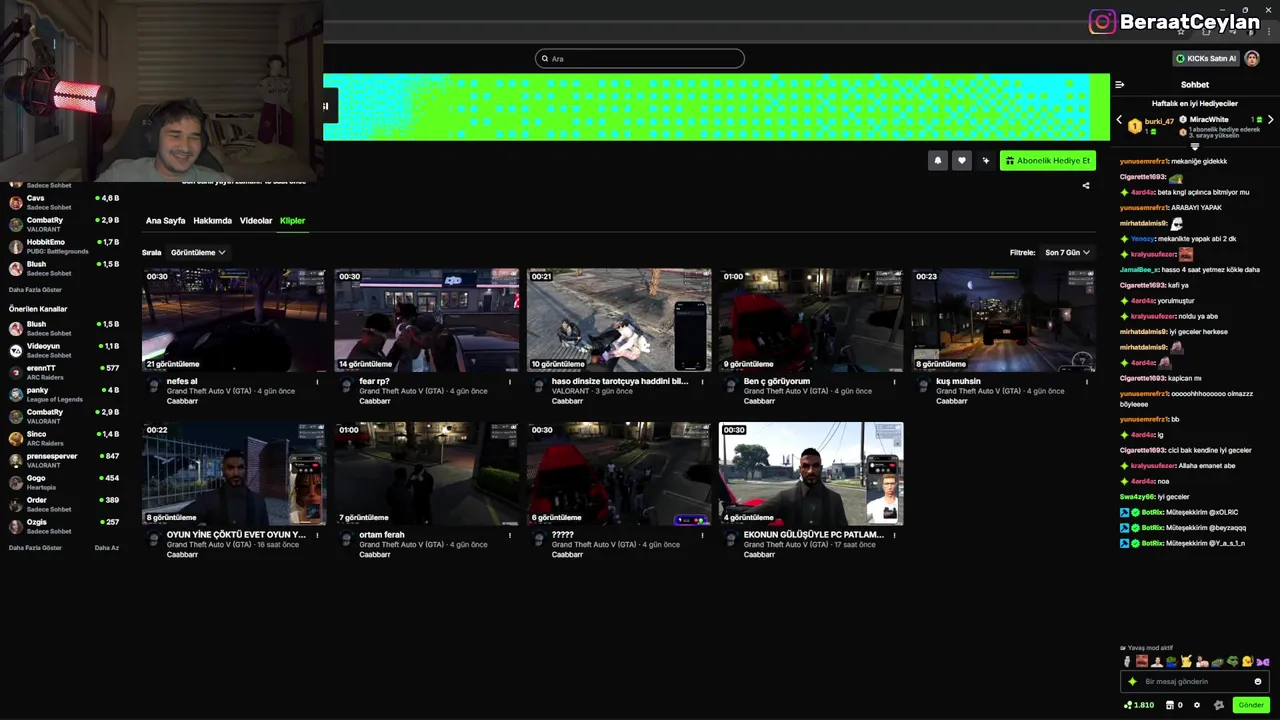The height and width of the screenshot is (720, 1280).
Task: Click 'Abonelik Hediye Et' button
Action: [x=1048, y=160]
